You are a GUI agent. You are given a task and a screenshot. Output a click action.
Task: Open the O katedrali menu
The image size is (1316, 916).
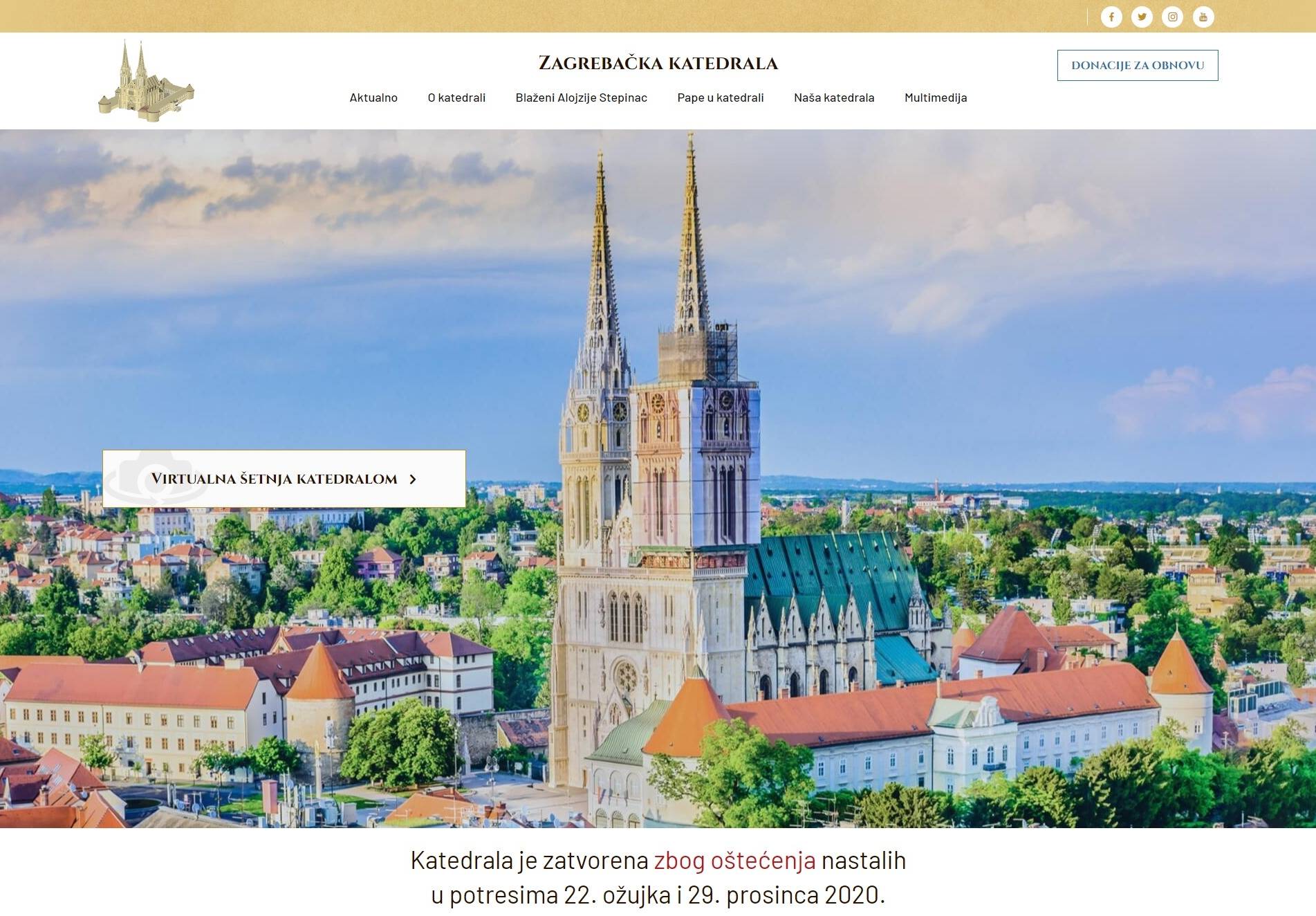[456, 98]
